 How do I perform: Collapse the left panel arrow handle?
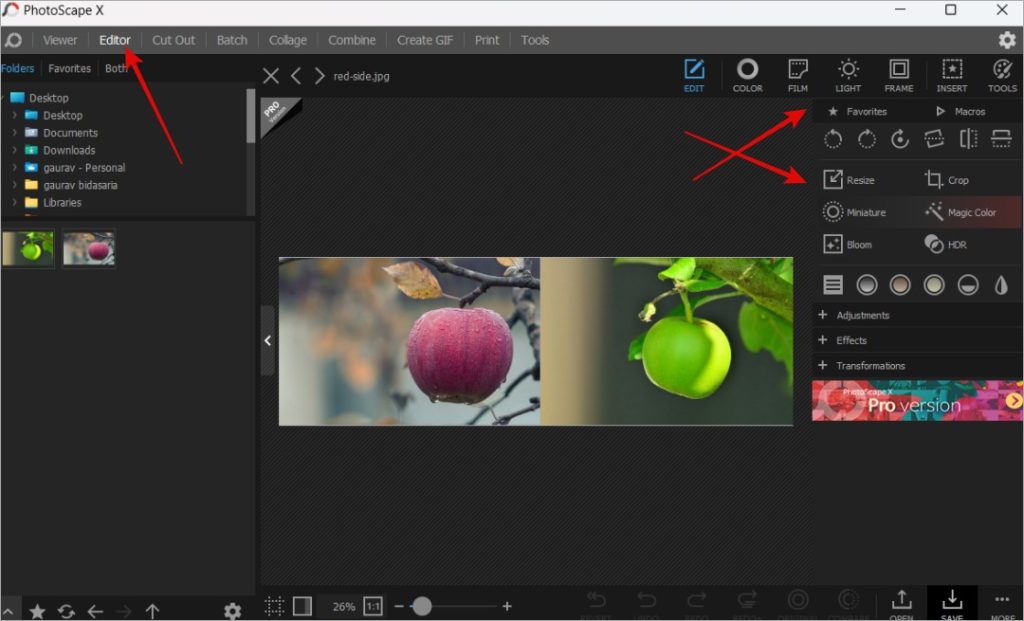point(268,340)
